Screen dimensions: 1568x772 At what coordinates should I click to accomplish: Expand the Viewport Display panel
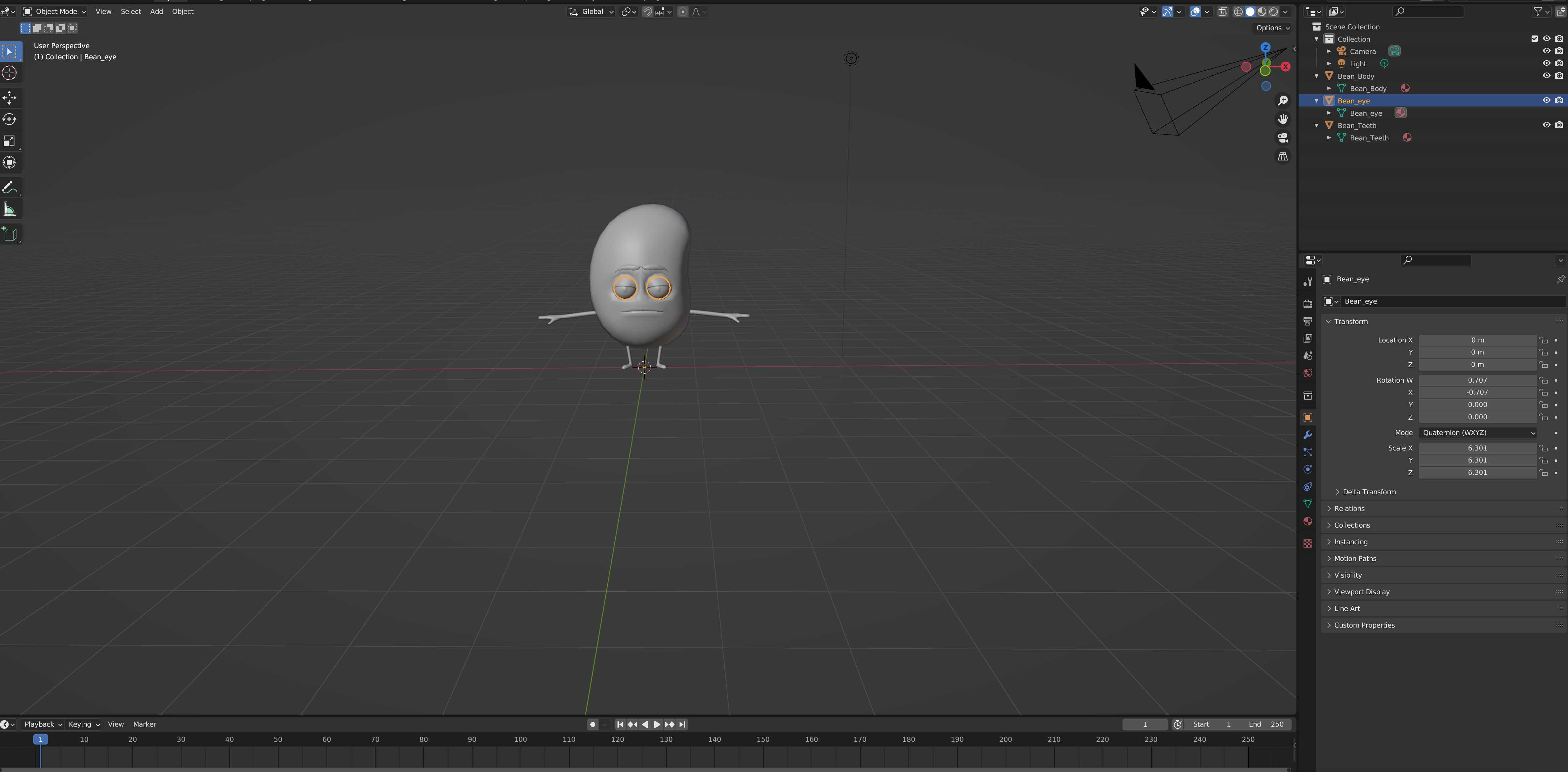(1362, 592)
